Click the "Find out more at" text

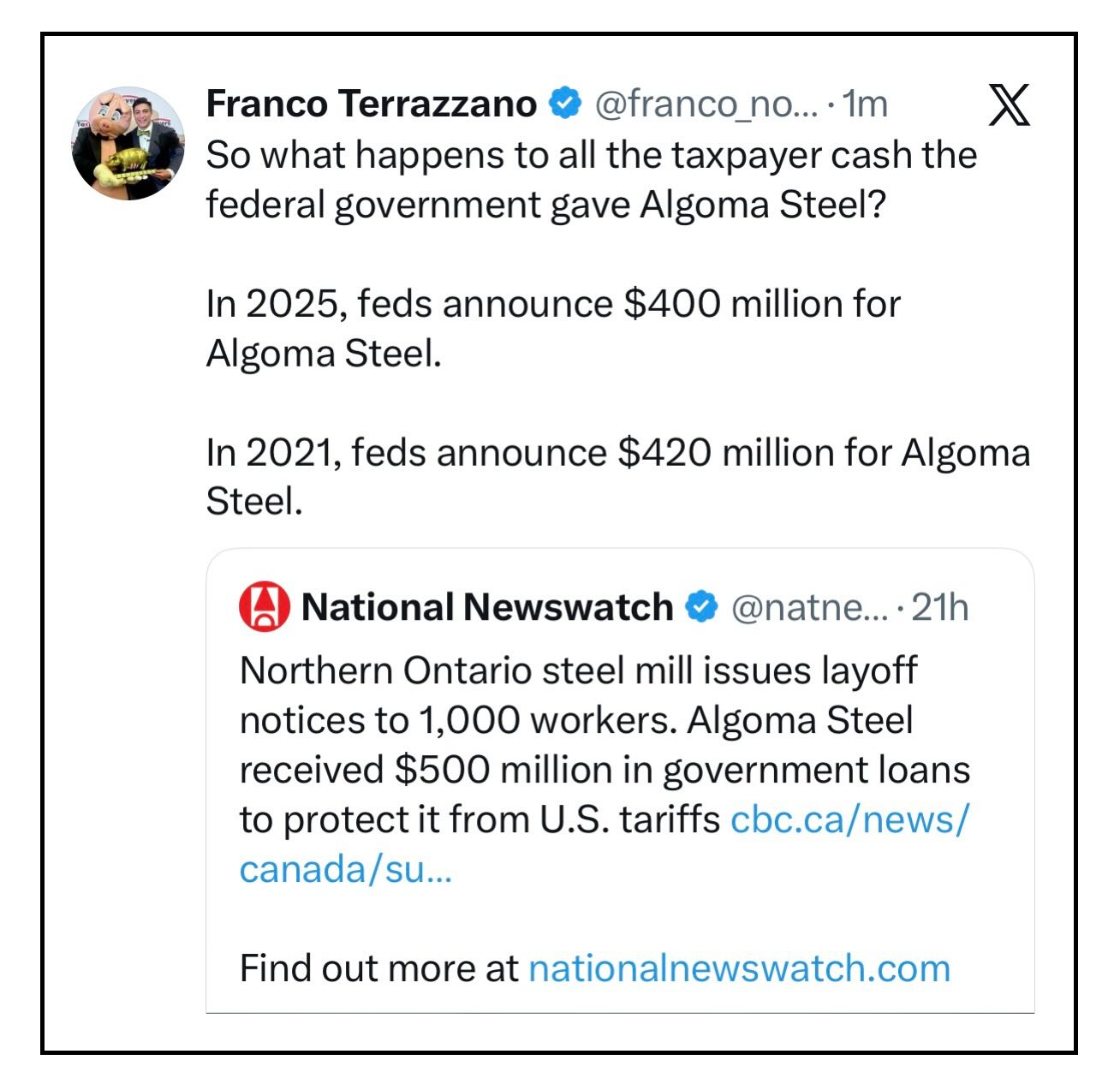coord(378,968)
